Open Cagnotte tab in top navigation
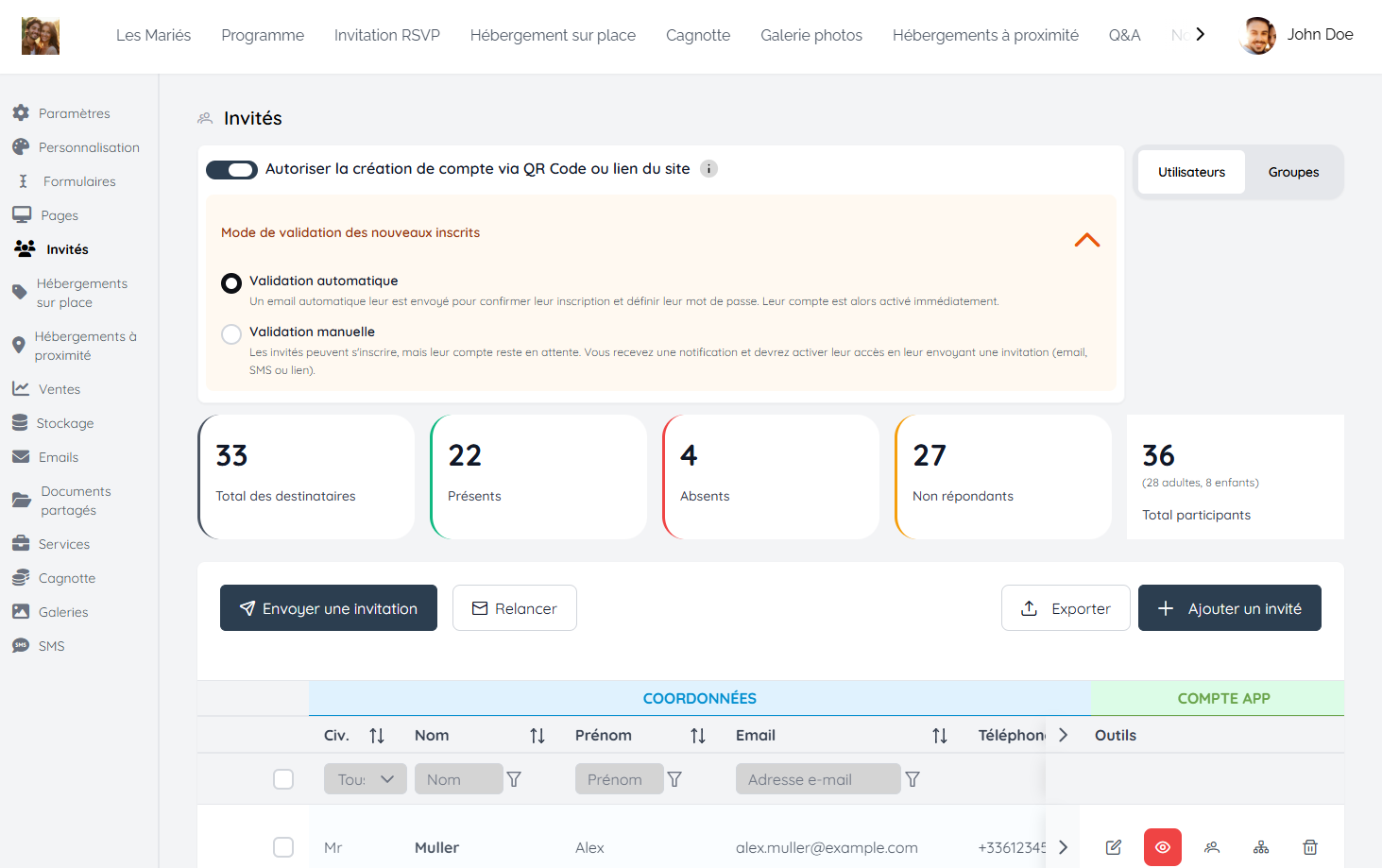Viewport: 1382px width, 868px height. [698, 35]
